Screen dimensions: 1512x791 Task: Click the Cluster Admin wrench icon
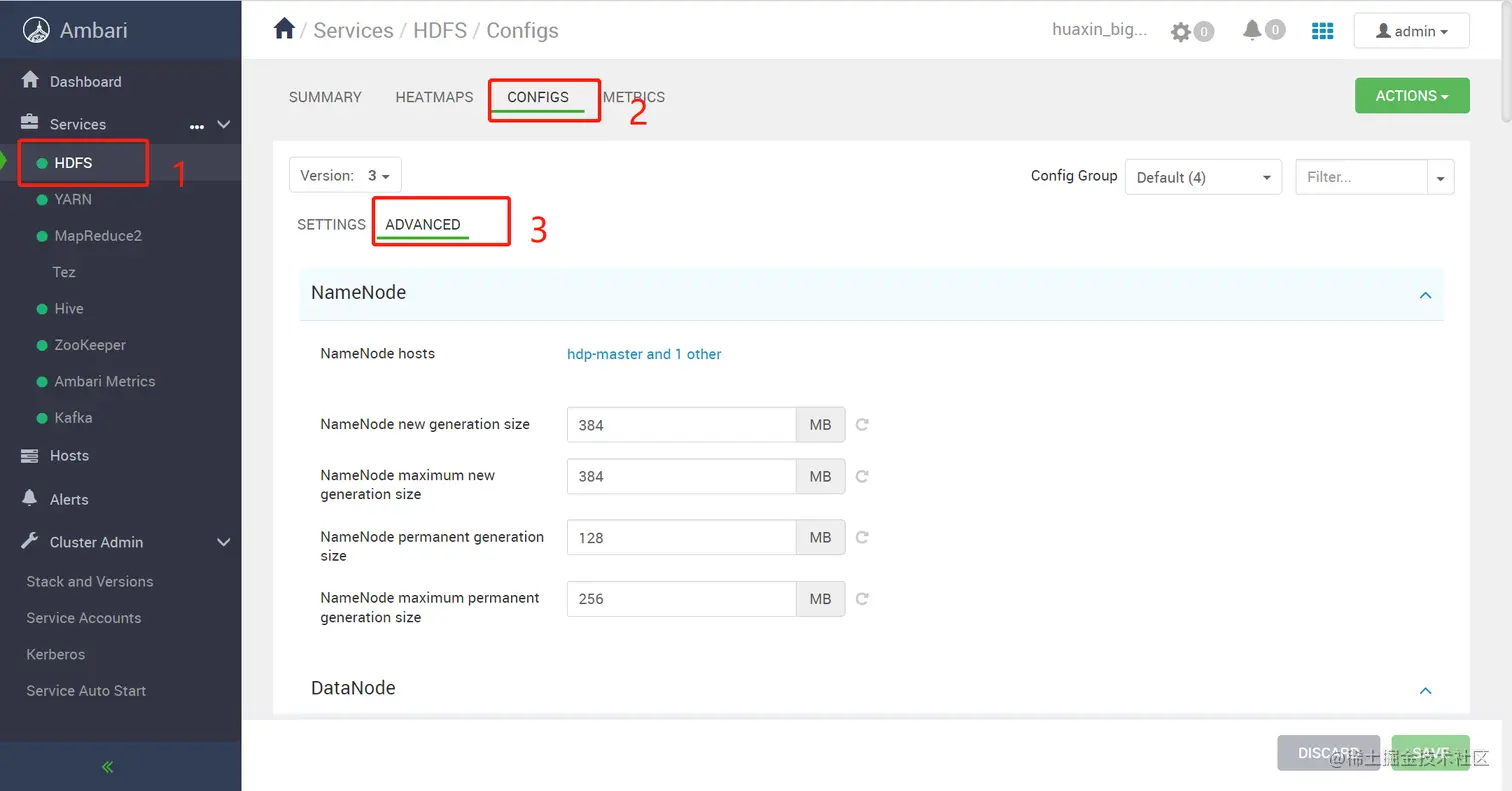click(30, 541)
